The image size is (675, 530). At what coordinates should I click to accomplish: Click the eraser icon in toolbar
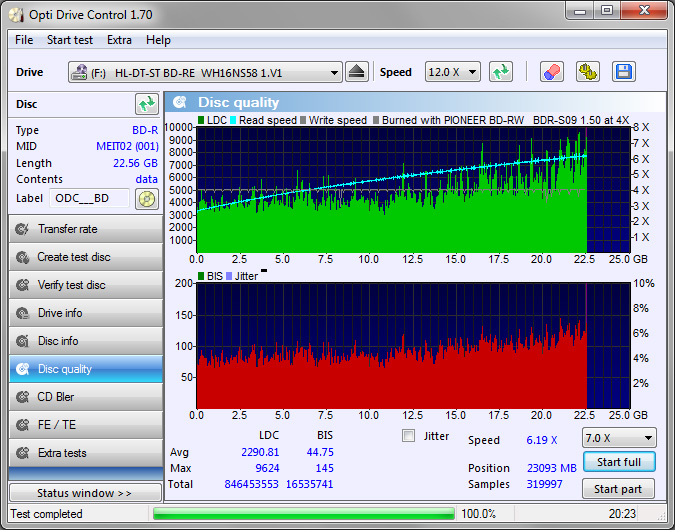tap(551, 72)
